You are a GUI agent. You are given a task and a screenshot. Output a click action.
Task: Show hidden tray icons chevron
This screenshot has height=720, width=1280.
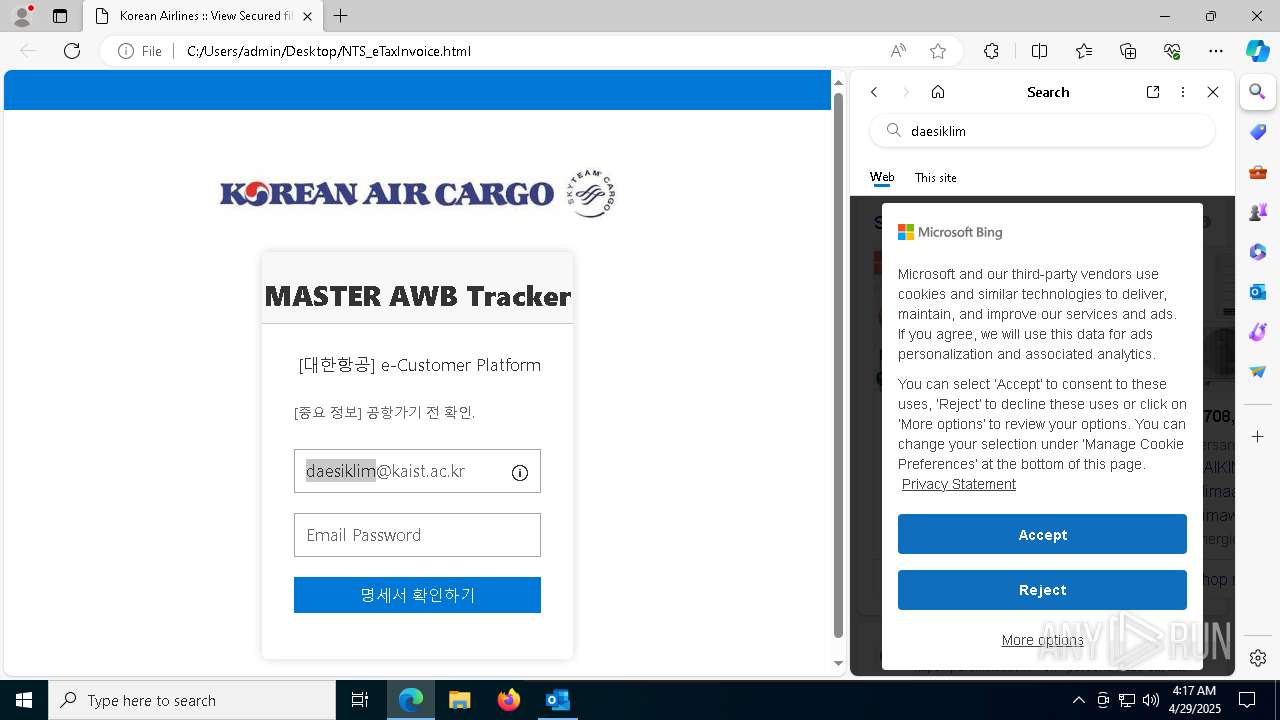click(1078, 700)
